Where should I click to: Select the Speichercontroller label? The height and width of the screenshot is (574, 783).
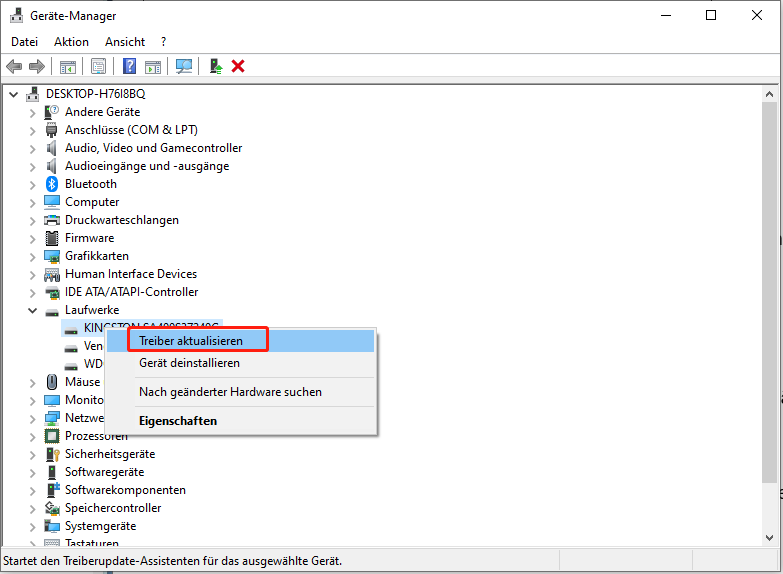coord(113,508)
